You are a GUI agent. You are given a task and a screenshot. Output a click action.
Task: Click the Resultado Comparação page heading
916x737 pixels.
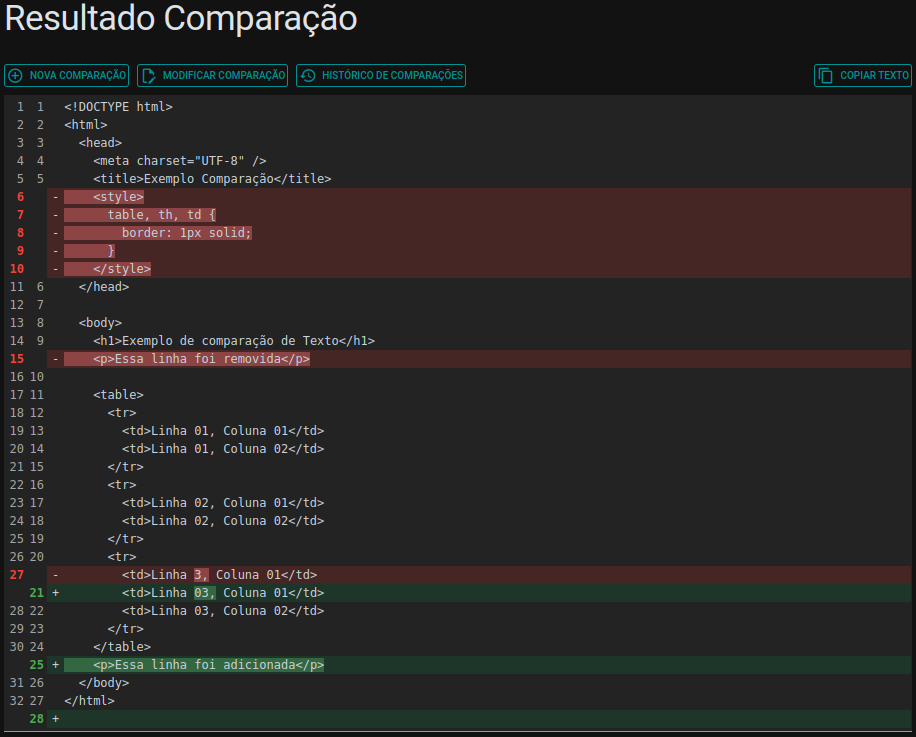tap(181, 18)
